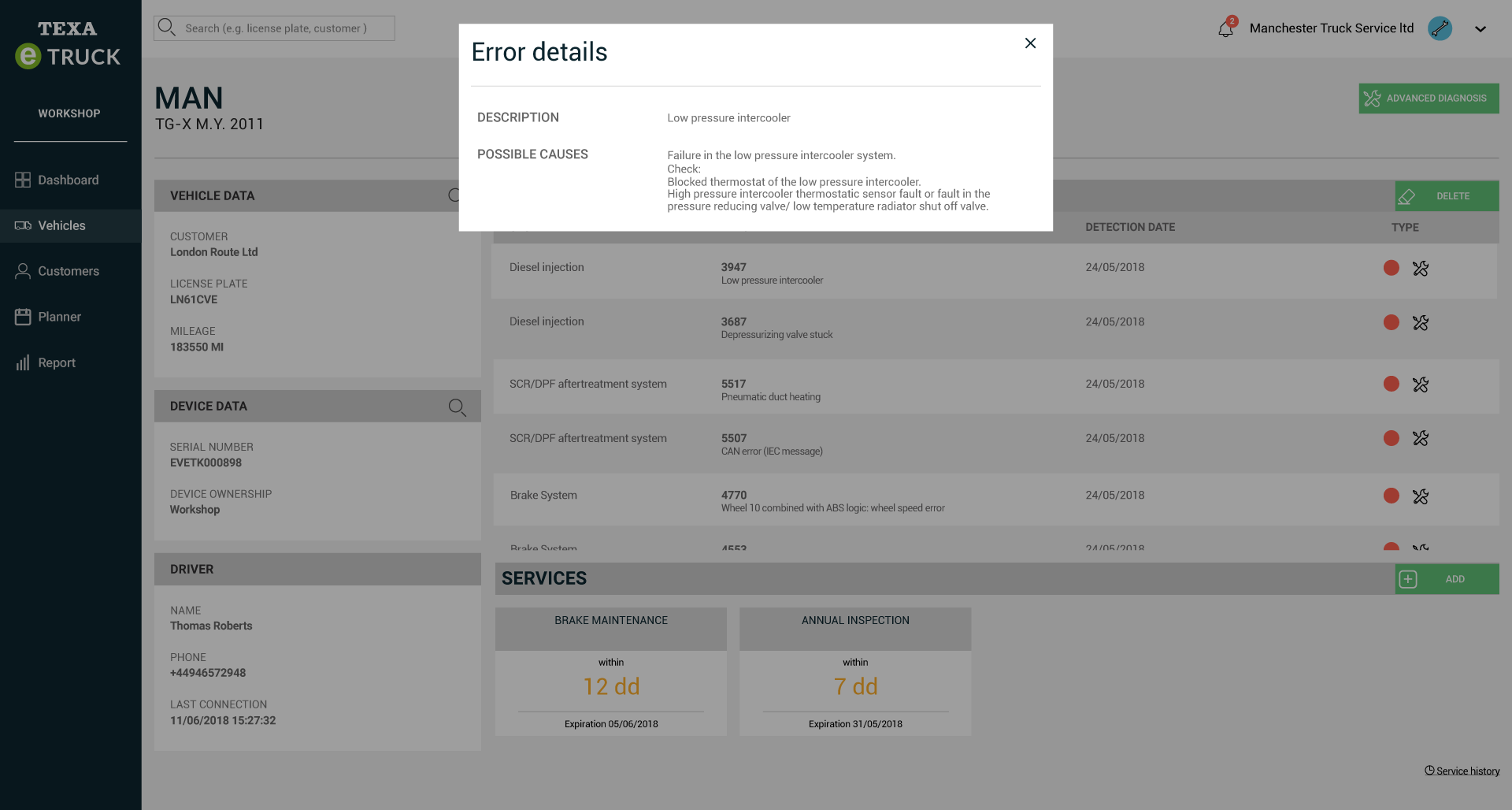Click wrench icon for error 5517
This screenshot has height=810, width=1512.
[1421, 385]
